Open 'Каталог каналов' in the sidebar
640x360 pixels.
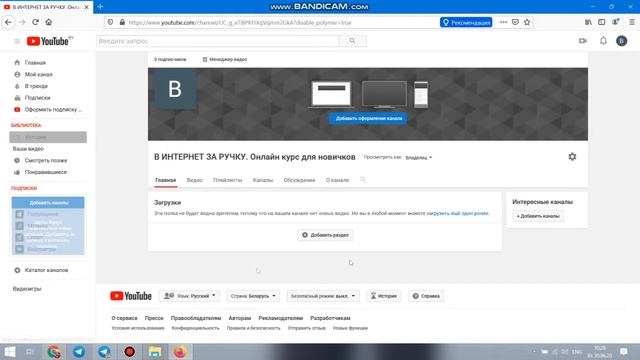[x=48, y=270]
